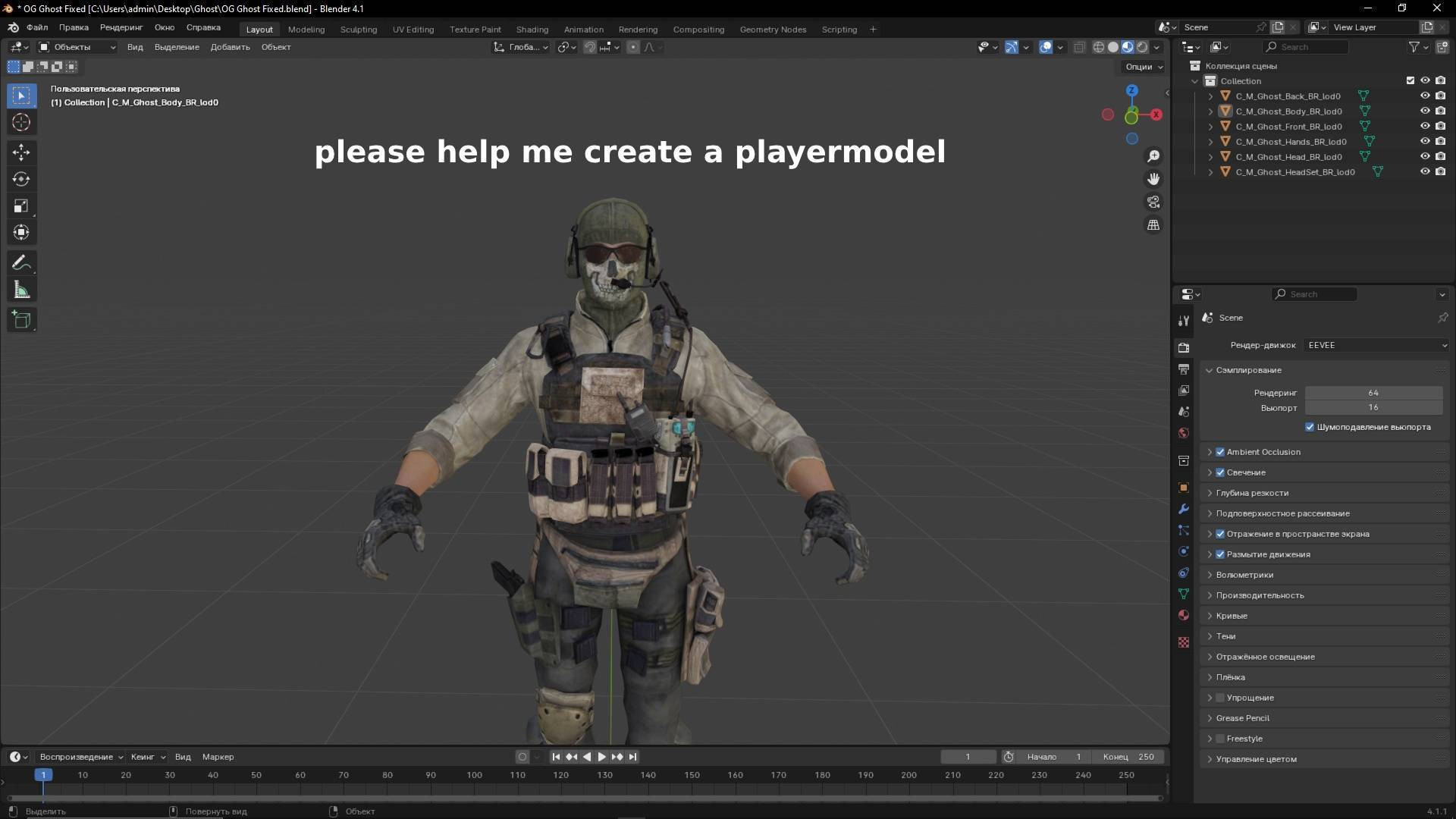Open the Рендер-движок dropdown showing EEVEE
The width and height of the screenshot is (1456, 819).
1375,345
